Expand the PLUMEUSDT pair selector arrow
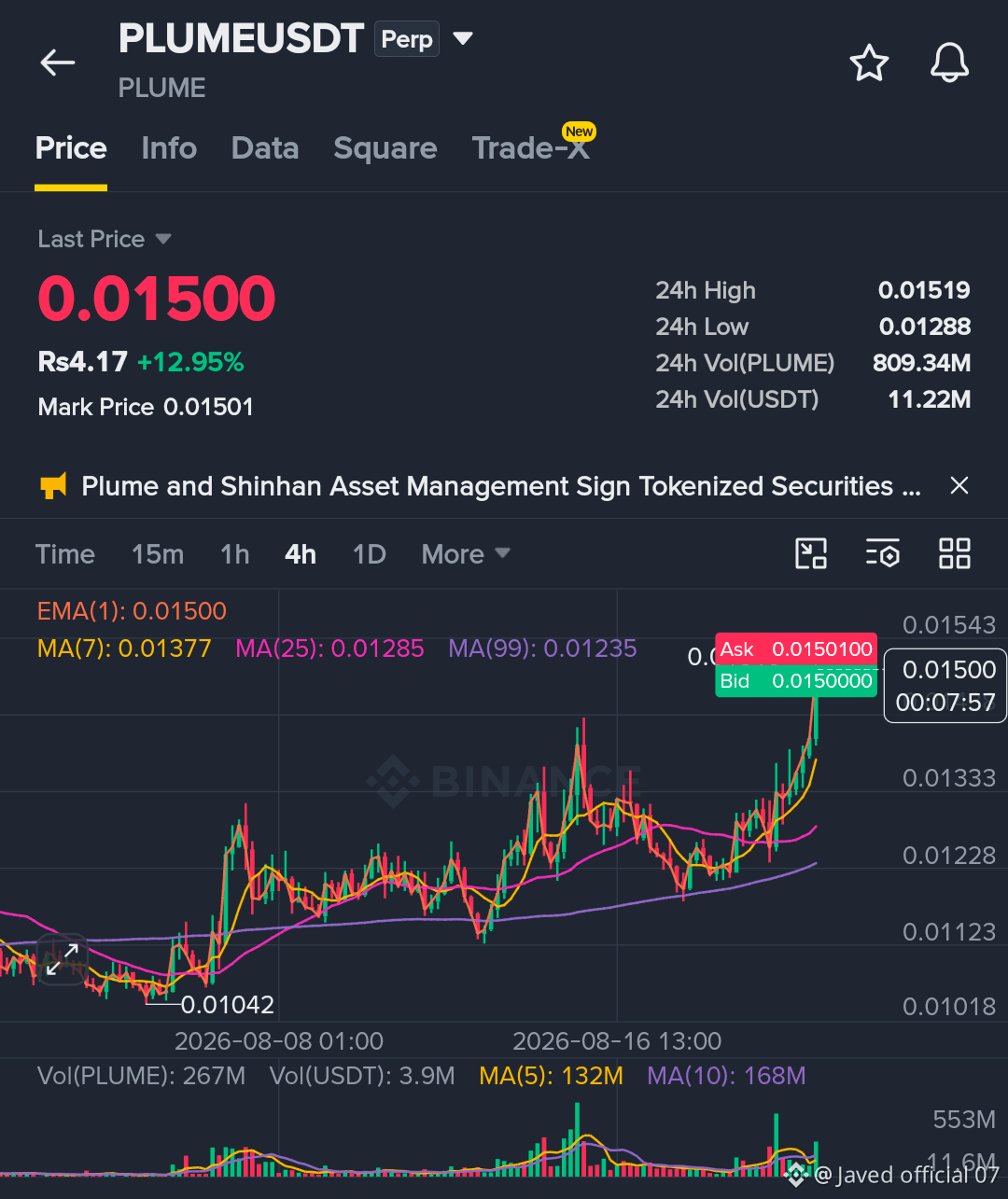The width and height of the screenshot is (1008, 1199). pos(462,39)
